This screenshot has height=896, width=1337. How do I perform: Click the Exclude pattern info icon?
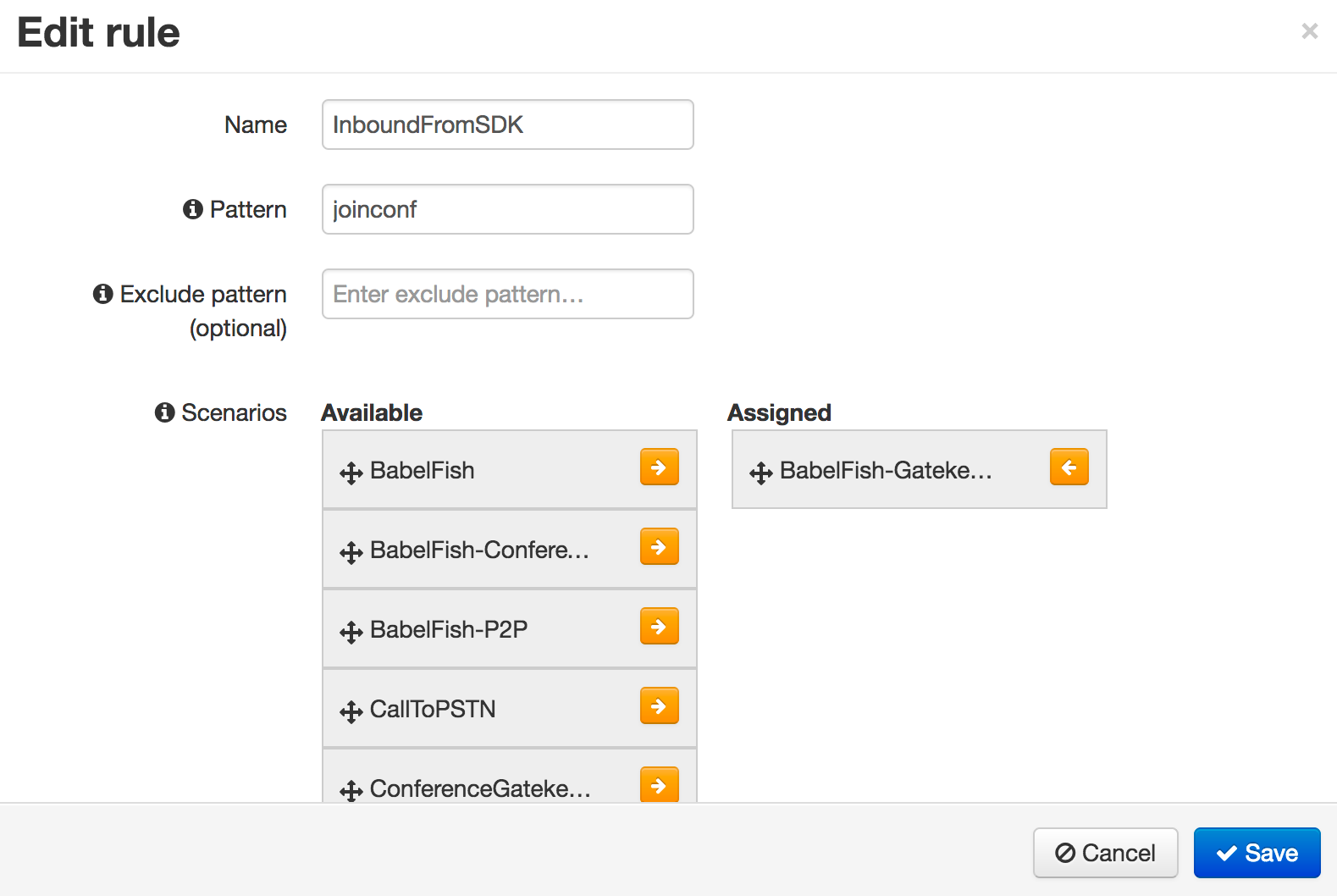(103, 294)
